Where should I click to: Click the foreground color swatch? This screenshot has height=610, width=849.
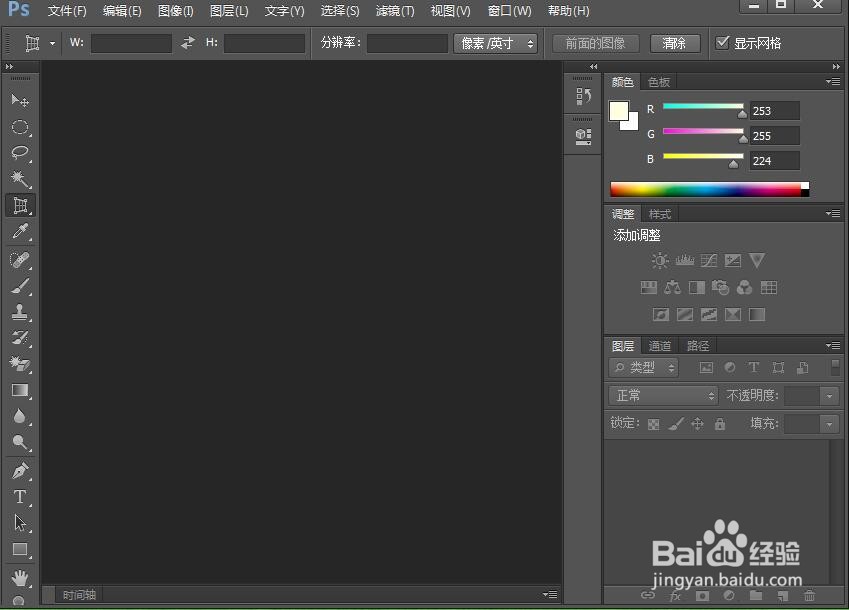click(x=618, y=111)
